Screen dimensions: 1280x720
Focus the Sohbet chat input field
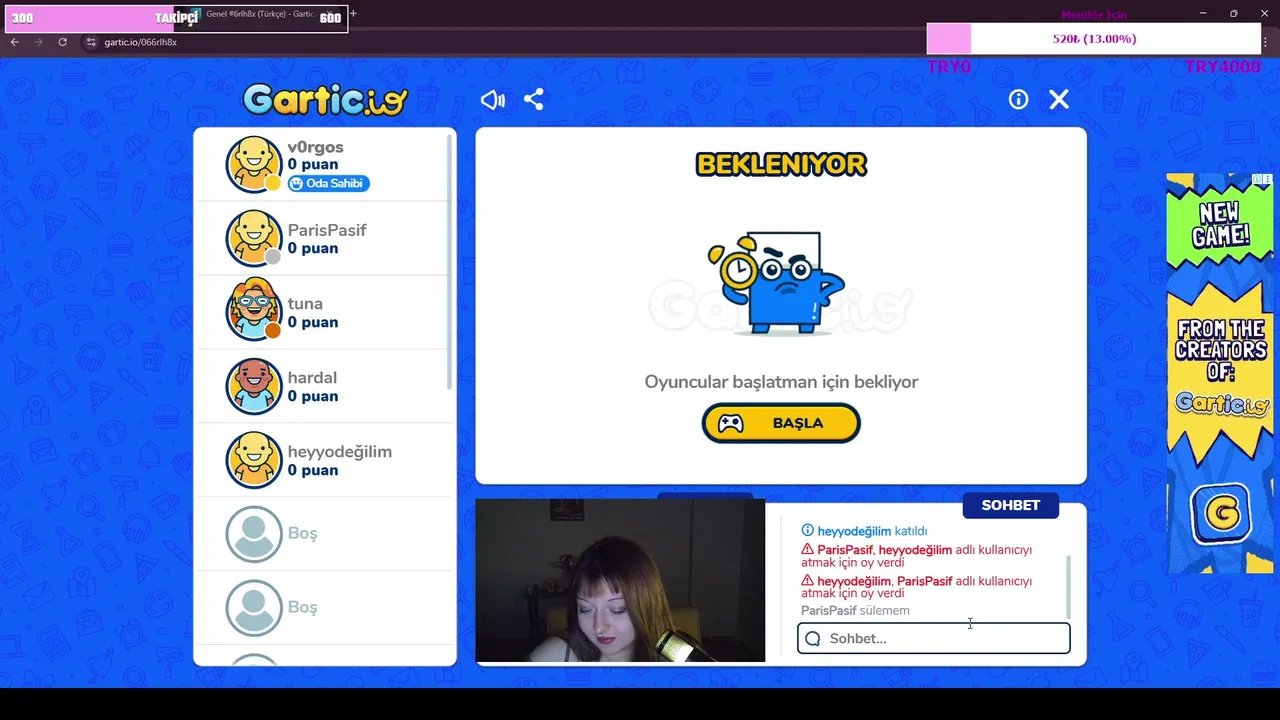[x=934, y=638]
